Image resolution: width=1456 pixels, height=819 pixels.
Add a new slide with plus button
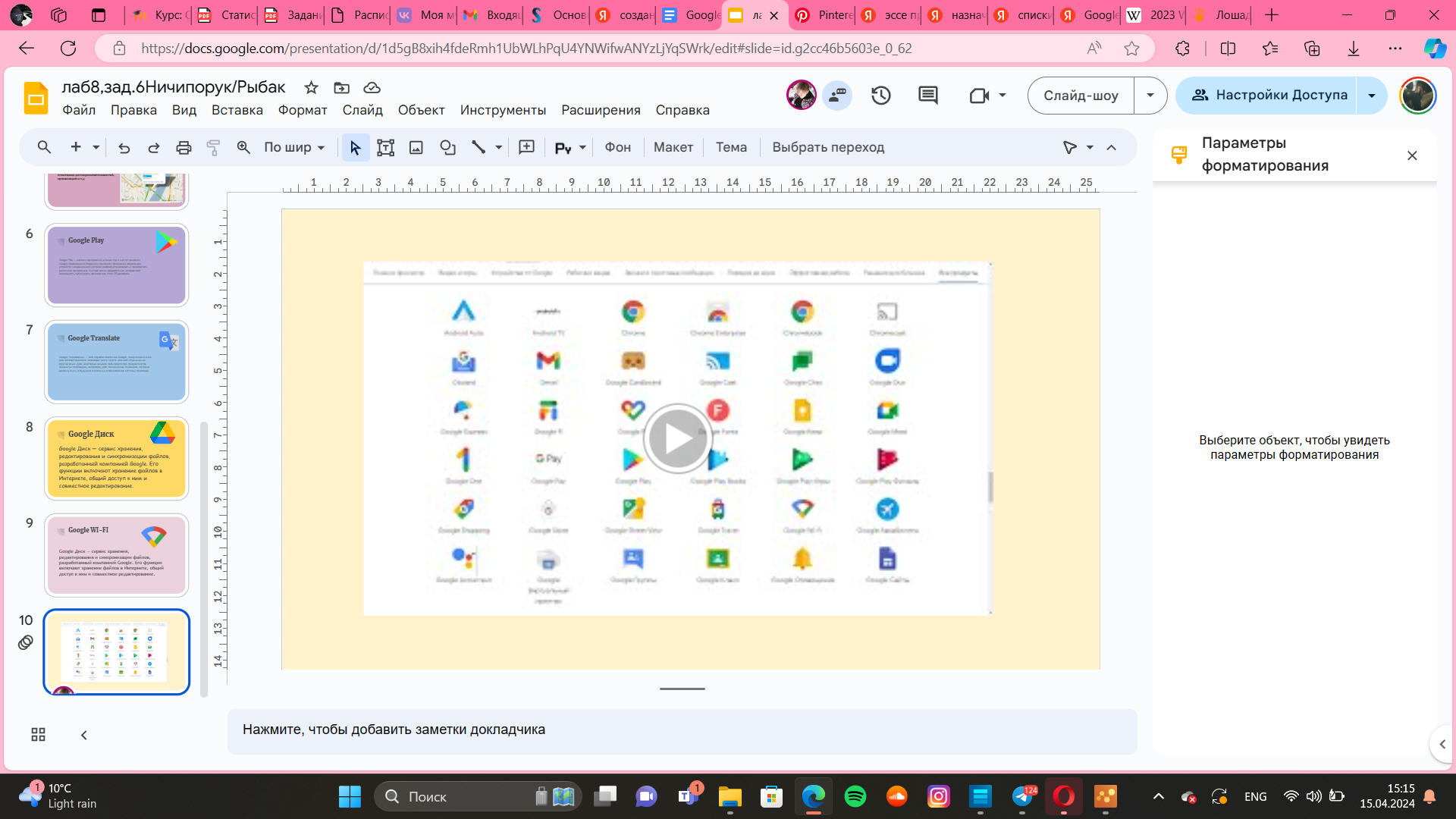pyautogui.click(x=75, y=147)
